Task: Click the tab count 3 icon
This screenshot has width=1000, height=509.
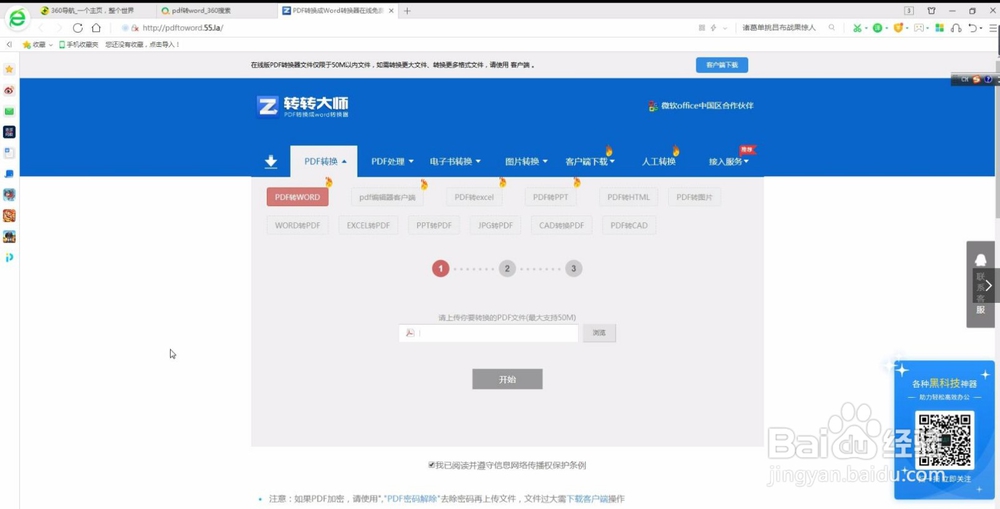Action: [x=909, y=11]
